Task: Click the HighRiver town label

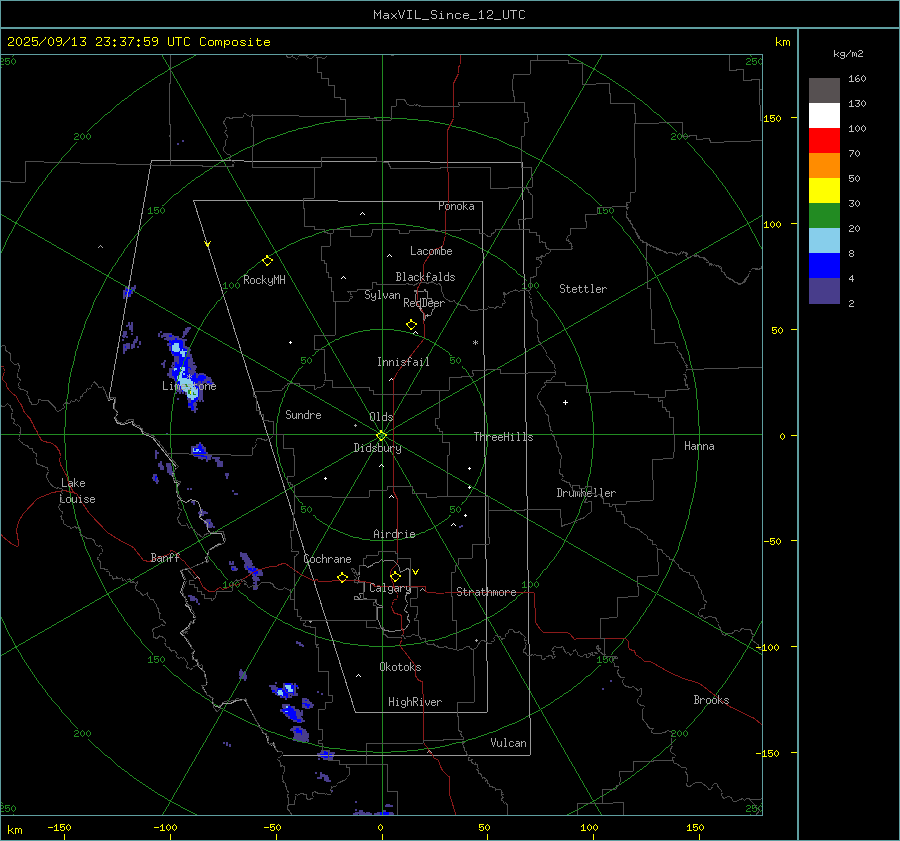Action: click(415, 702)
